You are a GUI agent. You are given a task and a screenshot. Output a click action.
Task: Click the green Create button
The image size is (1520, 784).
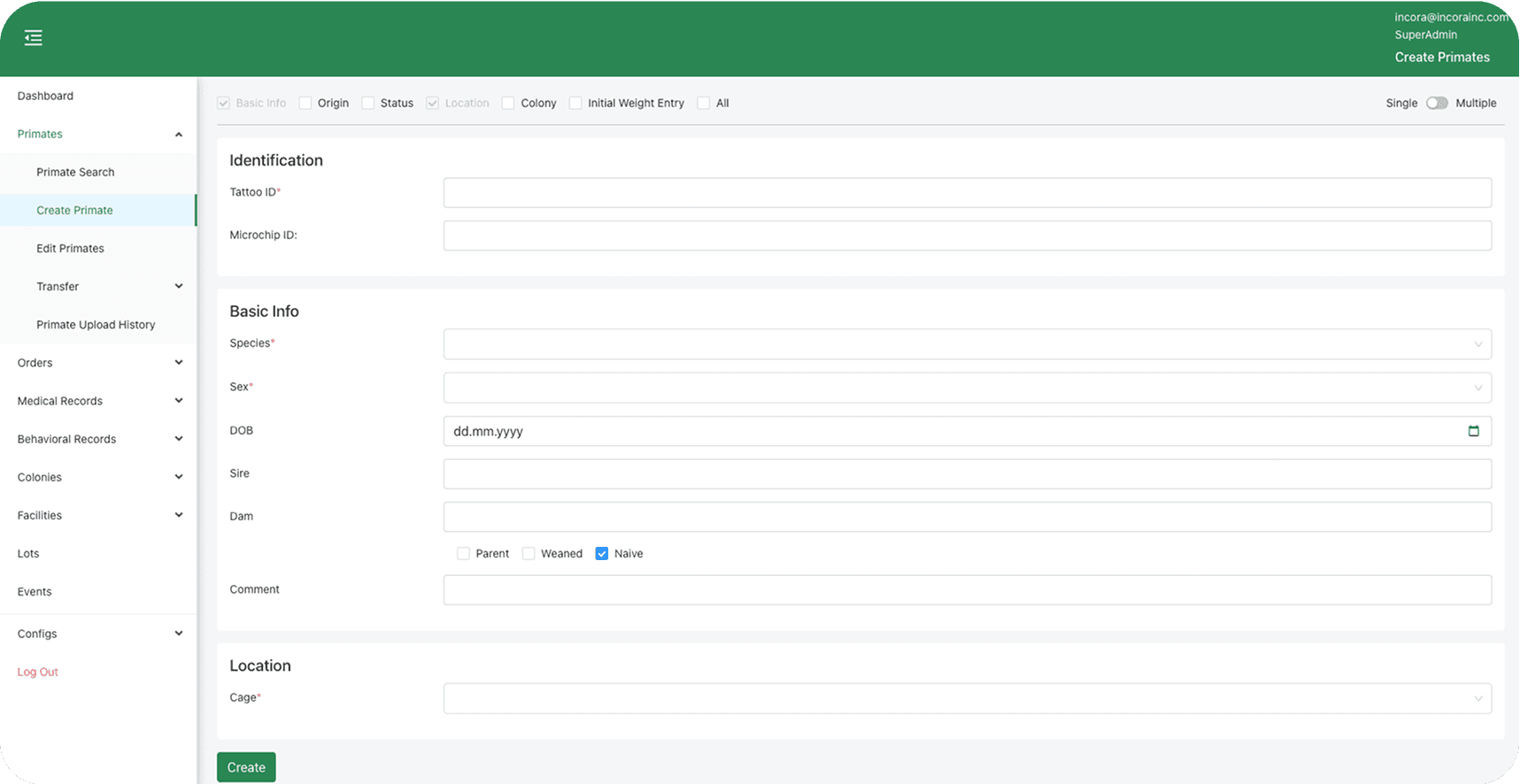click(x=246, y=767)
